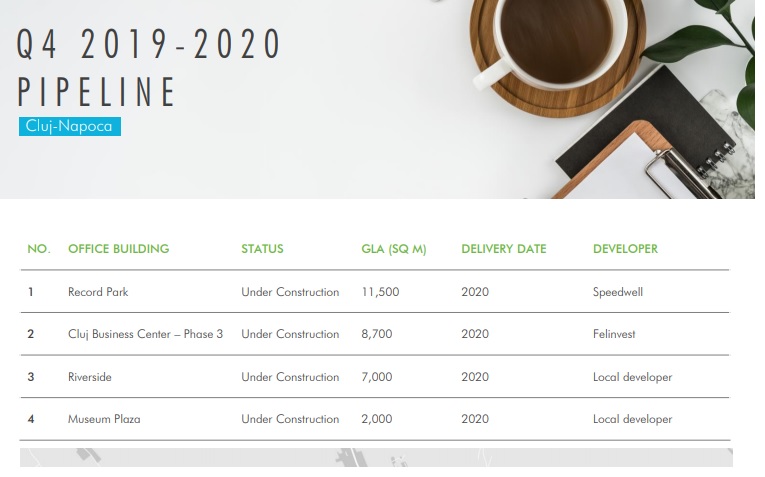Click the NO. column header
Viewport: 765px width, 477px height.
[38, 249]
